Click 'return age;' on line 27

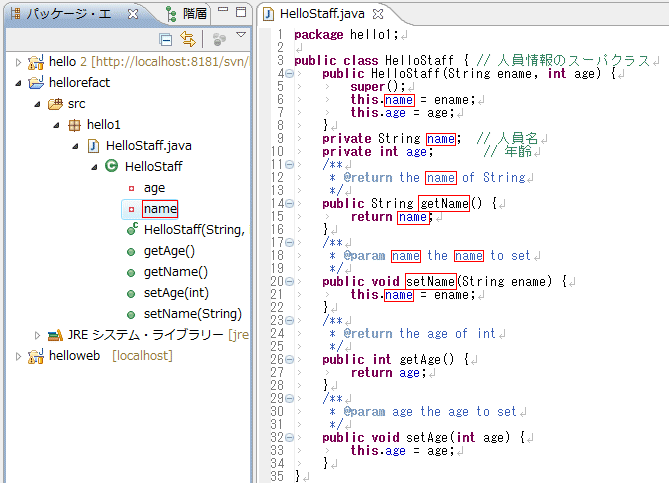click(388, 373)
